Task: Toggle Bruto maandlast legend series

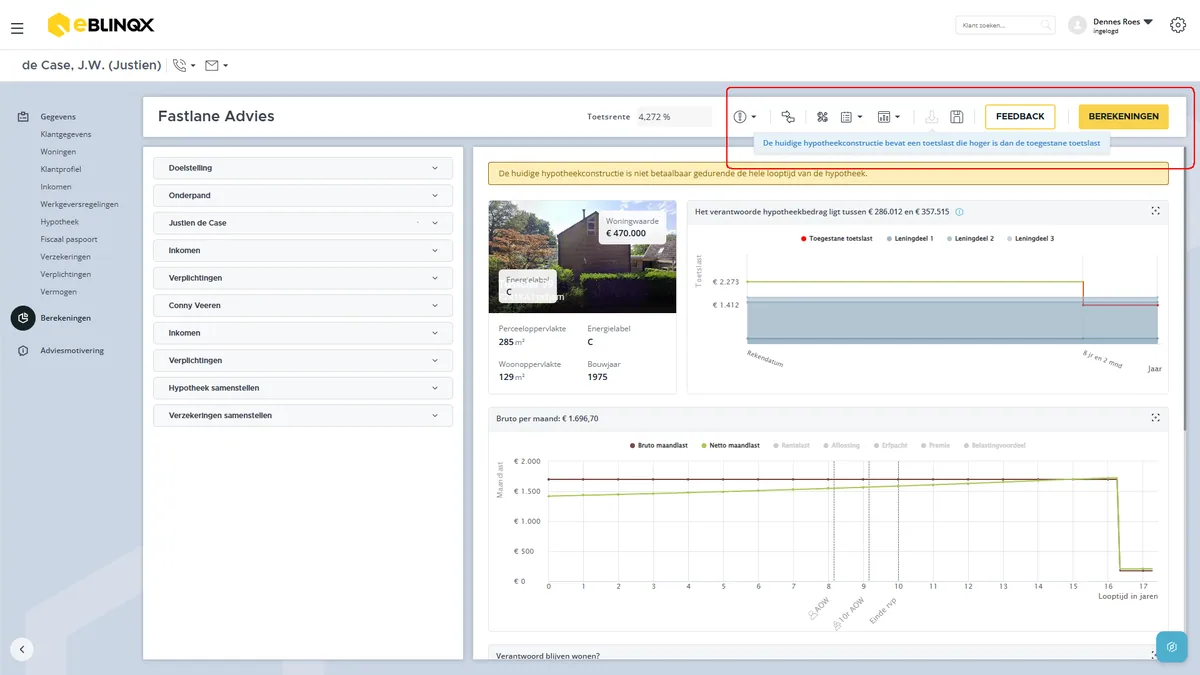Action: 660,445
